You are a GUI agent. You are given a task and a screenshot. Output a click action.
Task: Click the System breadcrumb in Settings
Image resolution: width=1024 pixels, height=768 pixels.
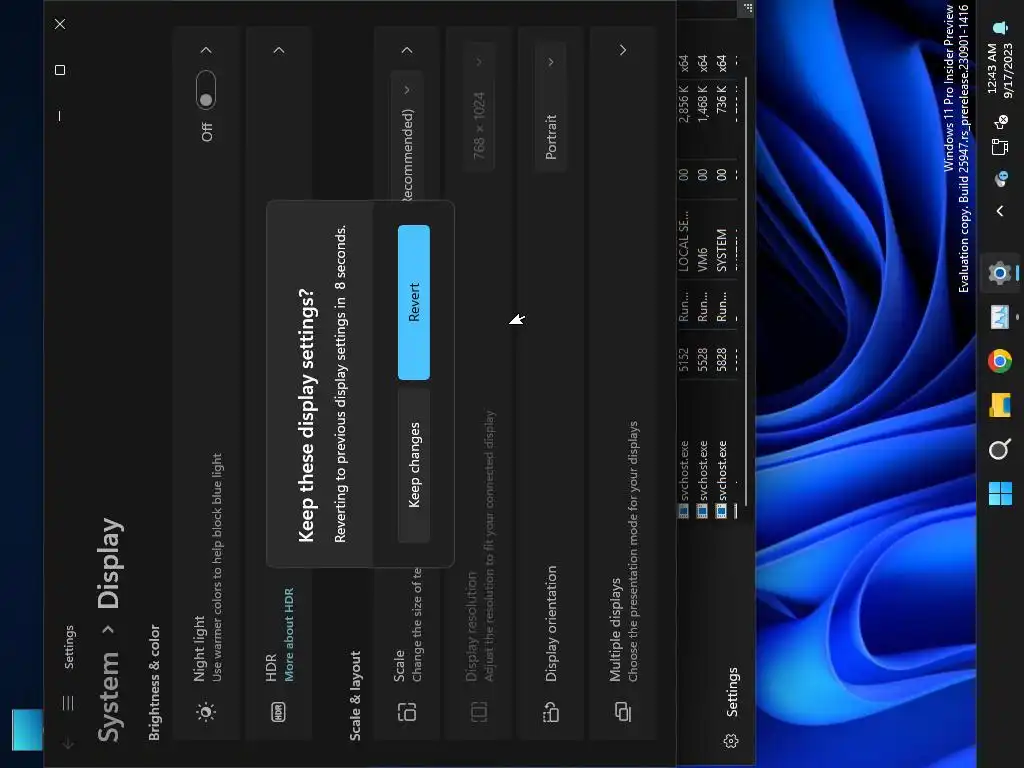[x=108, y=696]
